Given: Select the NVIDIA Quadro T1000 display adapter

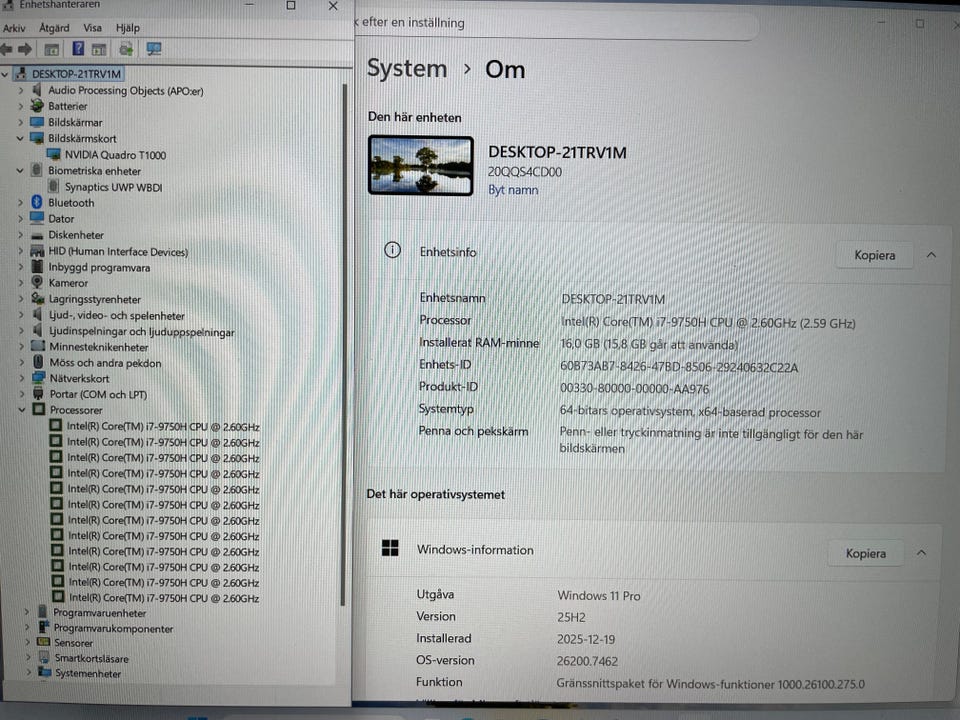Looking at the screenshot, I should pos(115,155).
